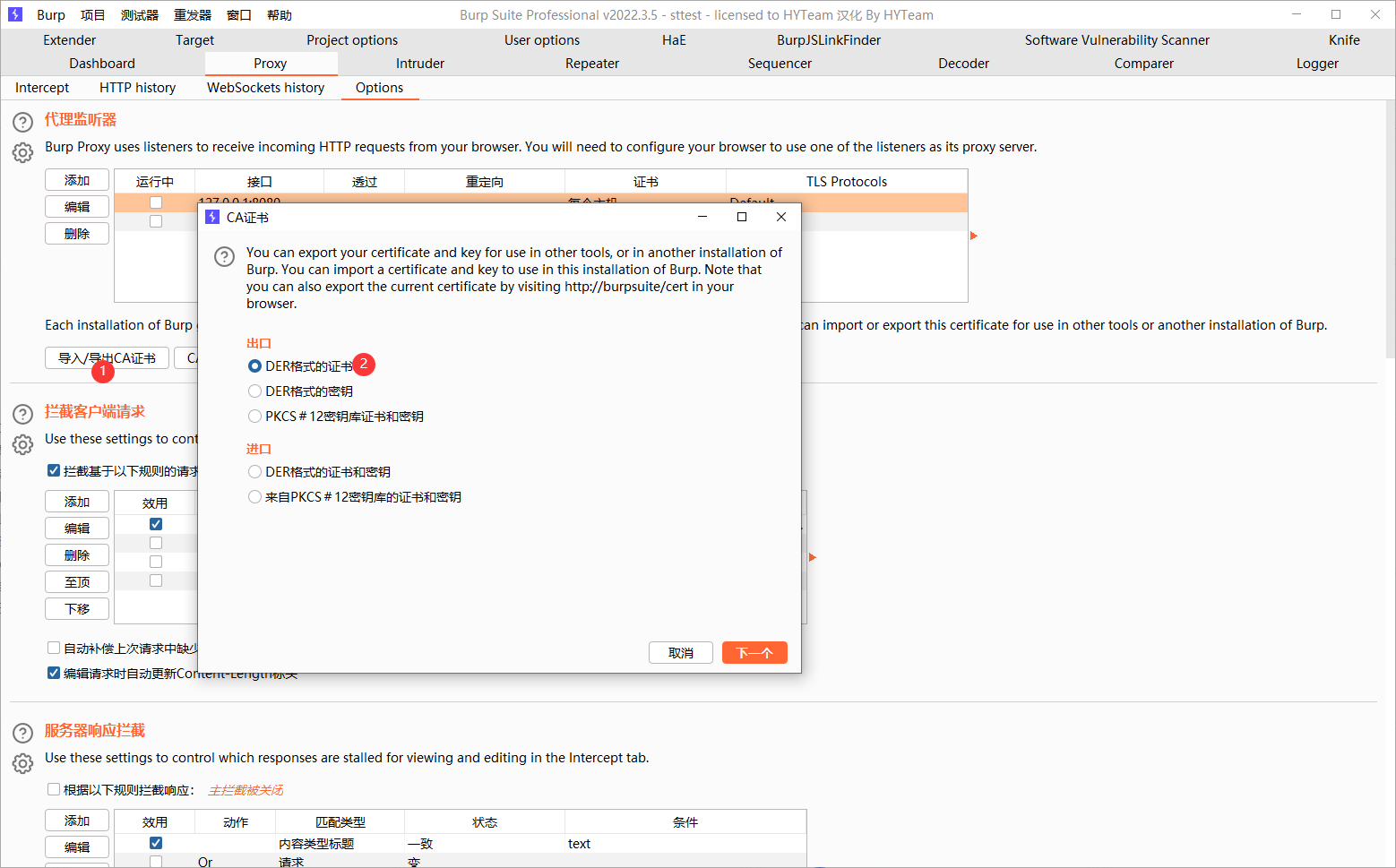
Task: Open the 项目 menu
Action: [x=92, y=15]
